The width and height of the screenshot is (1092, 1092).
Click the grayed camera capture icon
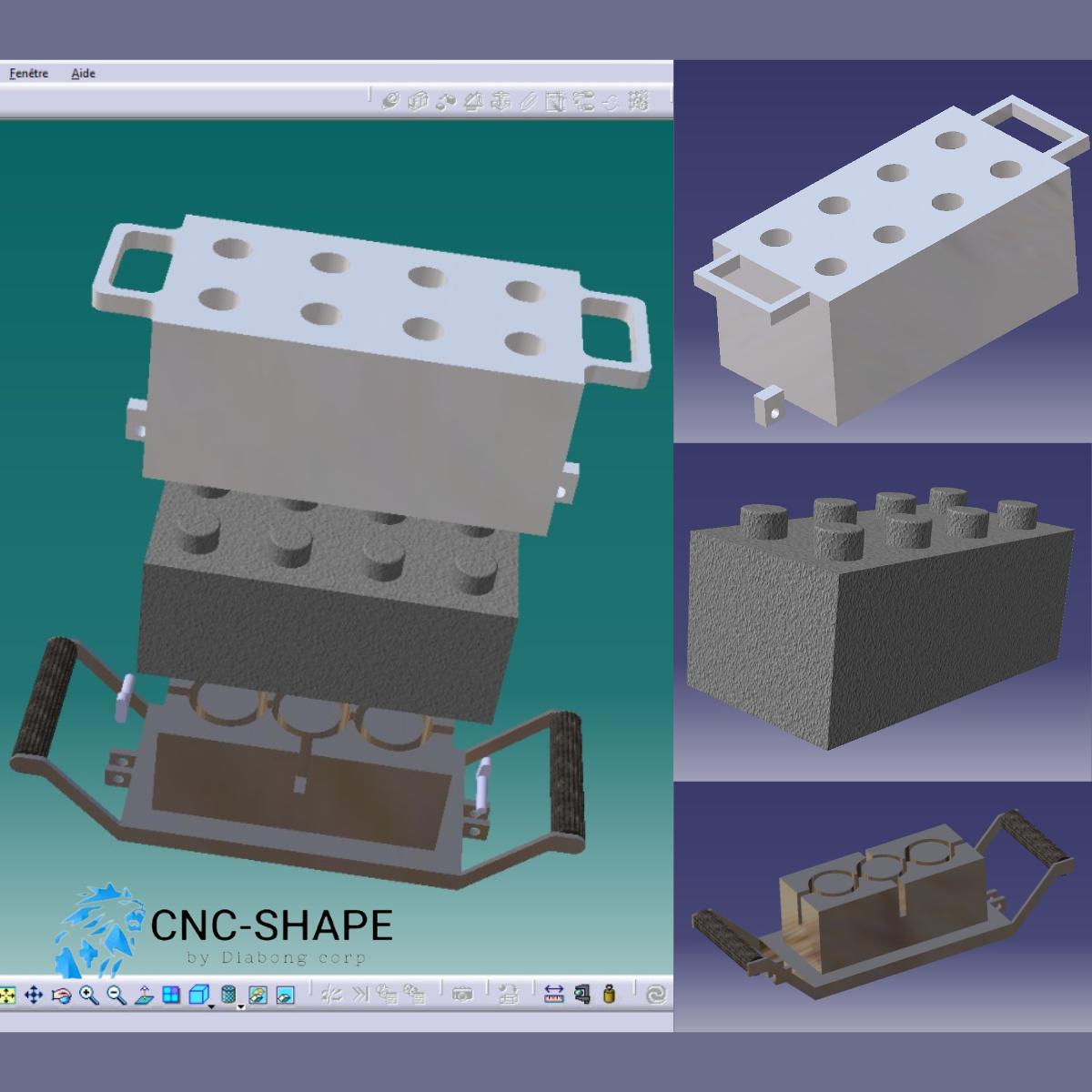pos(461,995)
